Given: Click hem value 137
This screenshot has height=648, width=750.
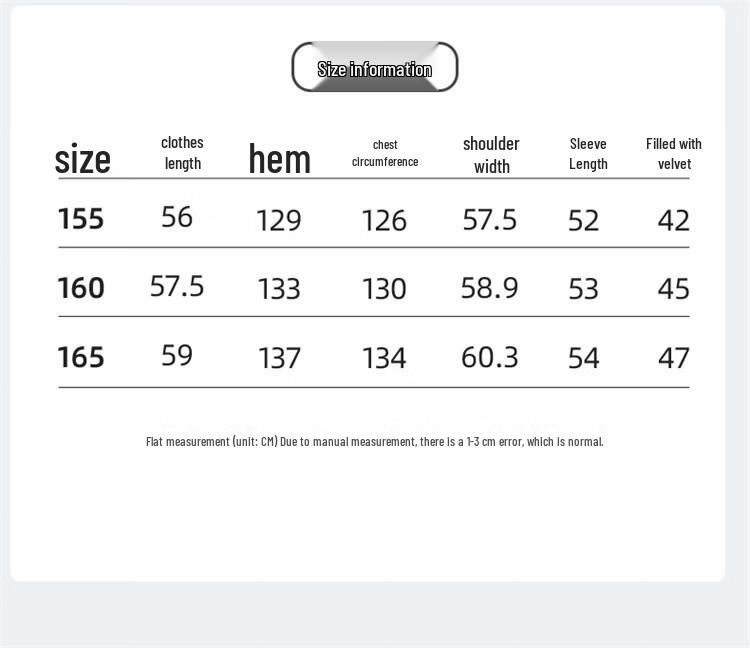Looking at the screenshot, I should click(279, 358).
